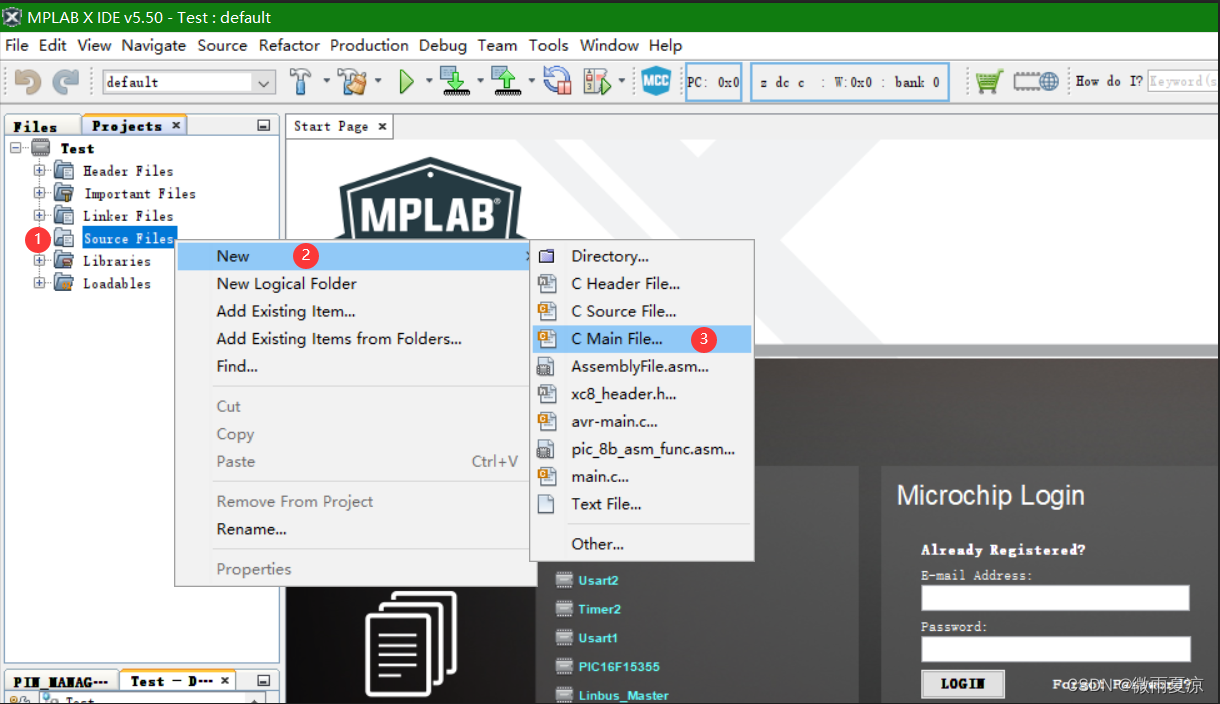Click the Build Project hammer icon

point(301,82)
